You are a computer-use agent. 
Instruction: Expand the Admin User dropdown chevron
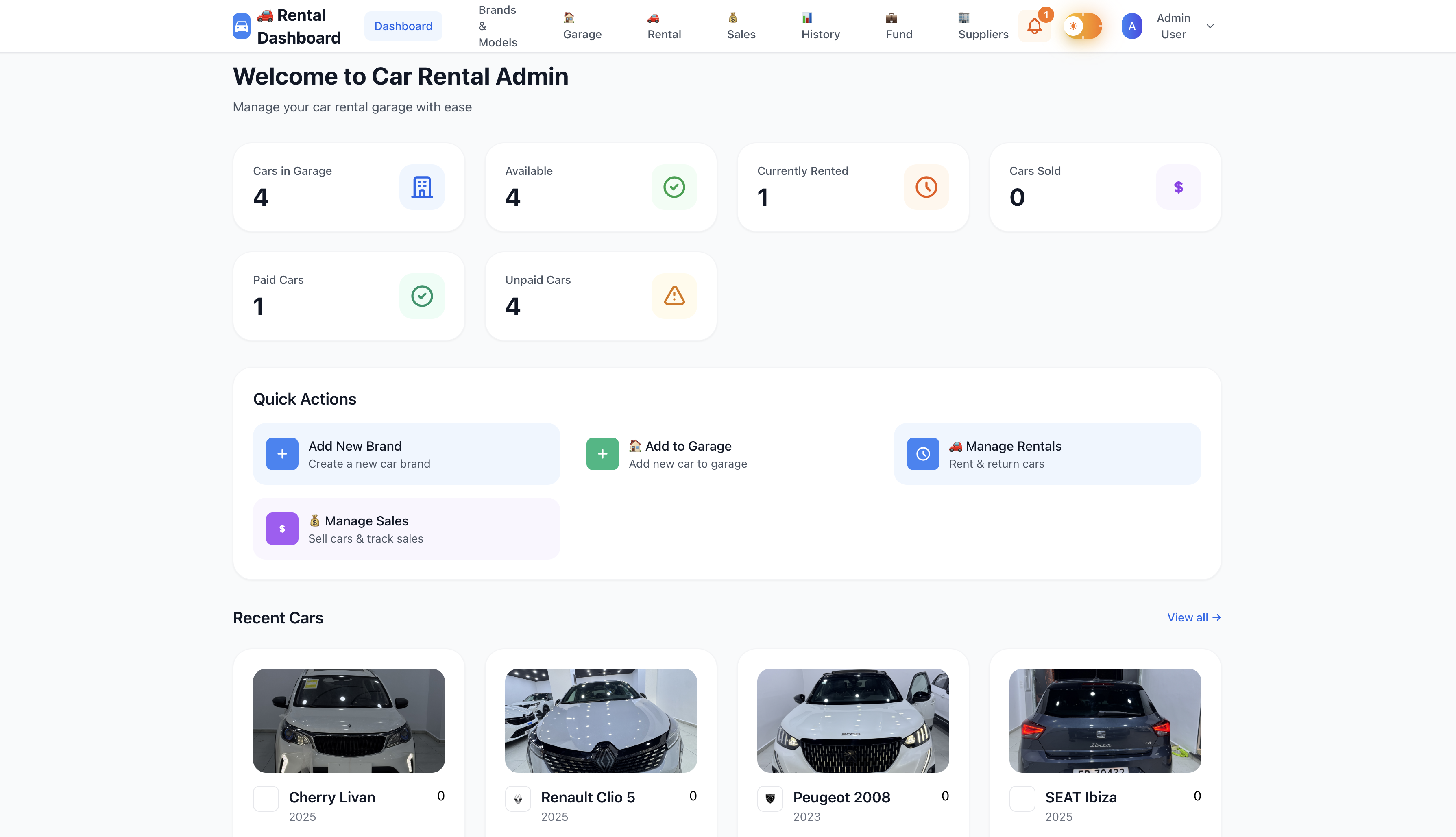pos(1211,26)
